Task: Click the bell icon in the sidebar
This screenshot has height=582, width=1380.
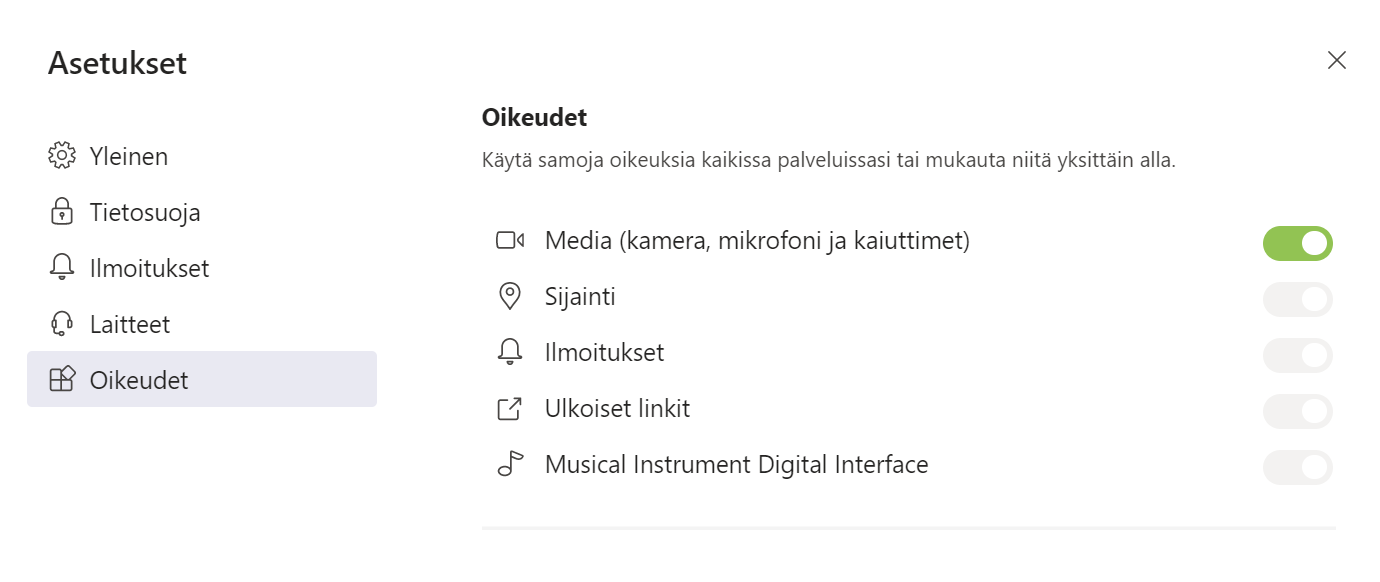Action: [x=62, y=268]
